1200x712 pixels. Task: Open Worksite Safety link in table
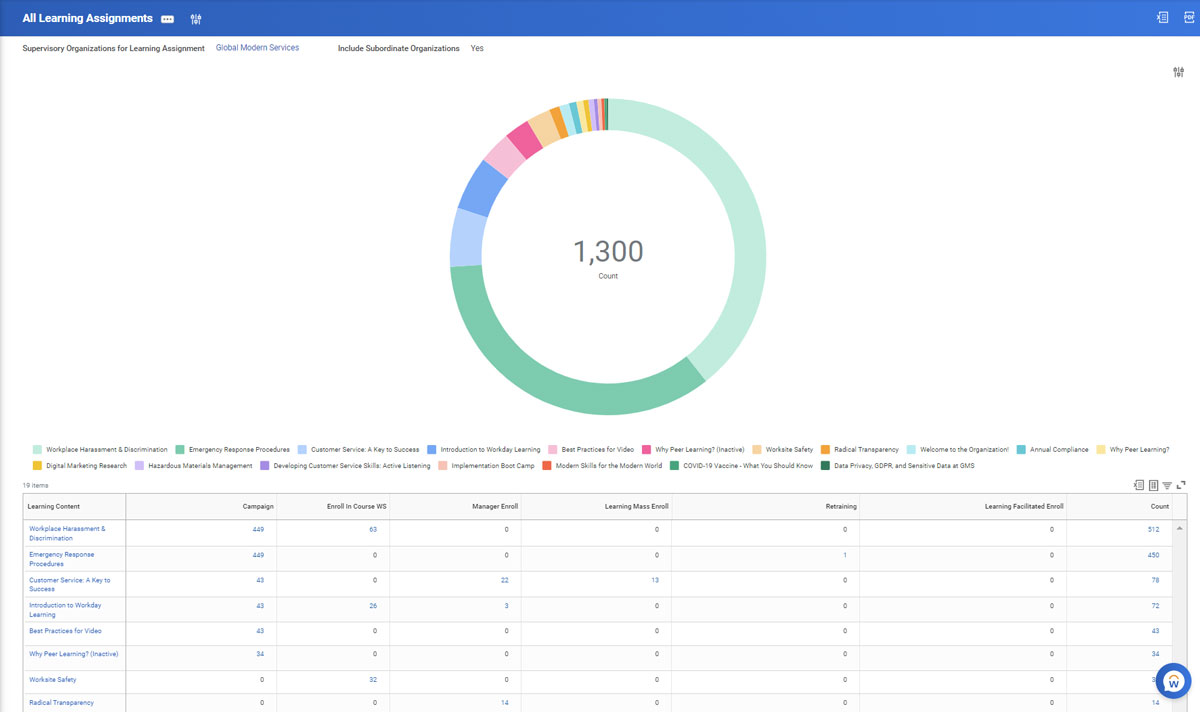point(52,680)
